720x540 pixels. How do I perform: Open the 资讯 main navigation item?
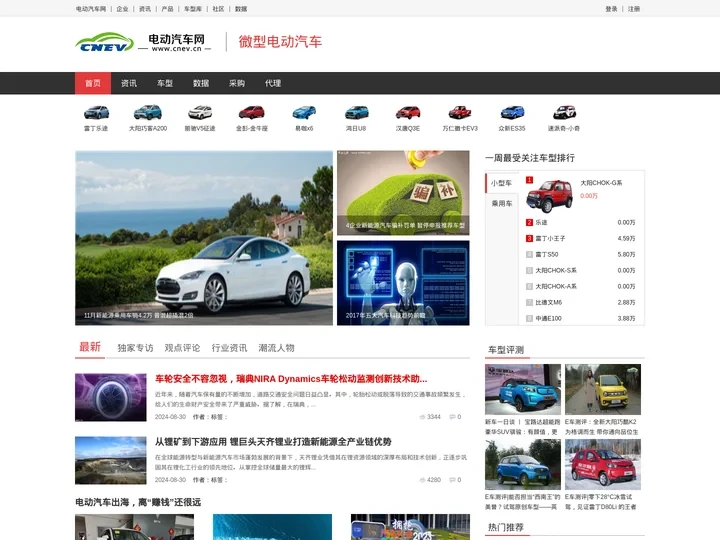click(129, 83)
